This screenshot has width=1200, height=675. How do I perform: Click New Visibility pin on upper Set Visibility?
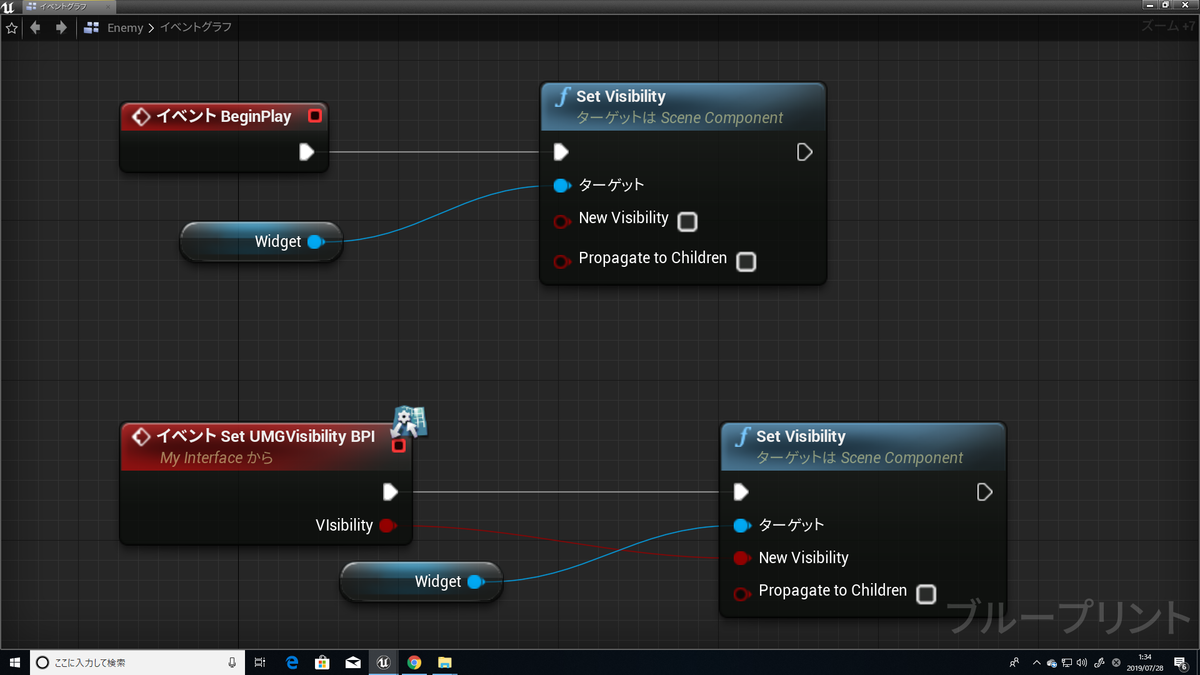(562, 221)
